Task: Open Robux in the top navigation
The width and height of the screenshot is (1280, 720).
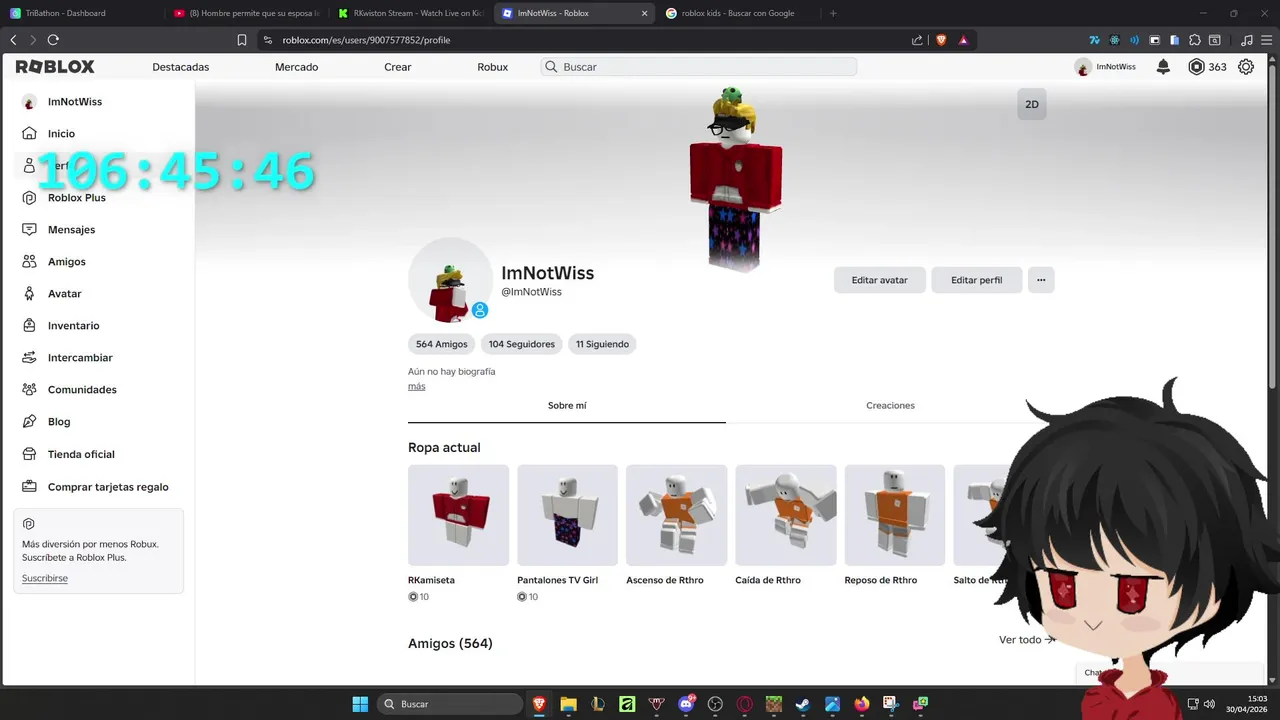Action: pos(493,67)
